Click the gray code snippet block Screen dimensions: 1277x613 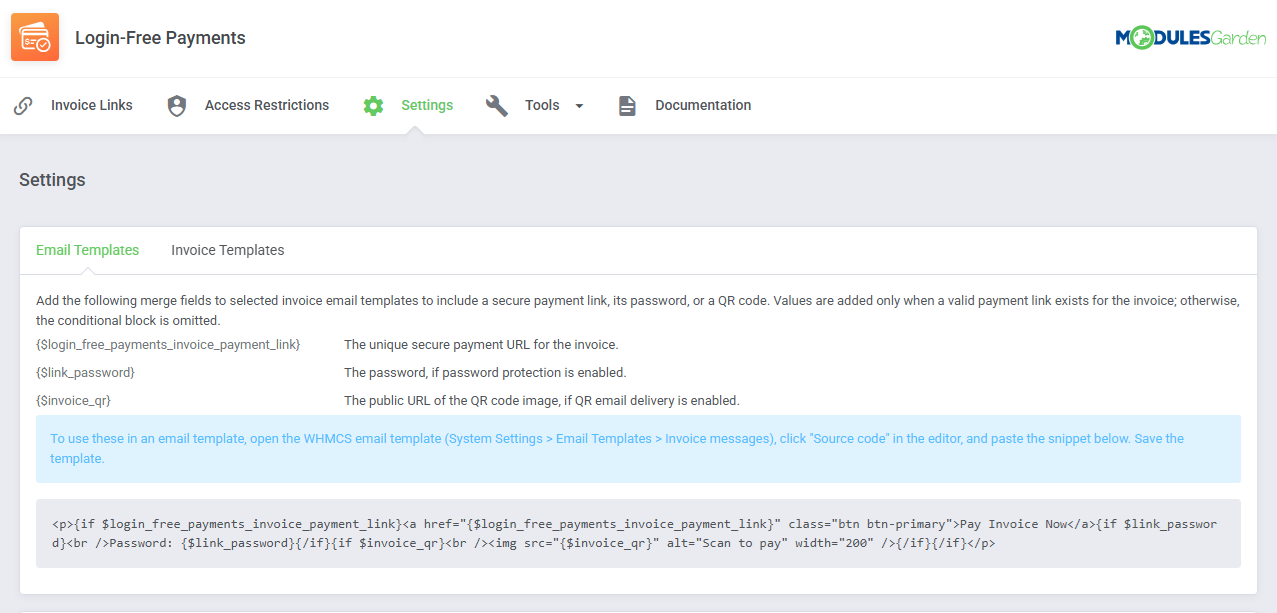[x=638, y=534]
